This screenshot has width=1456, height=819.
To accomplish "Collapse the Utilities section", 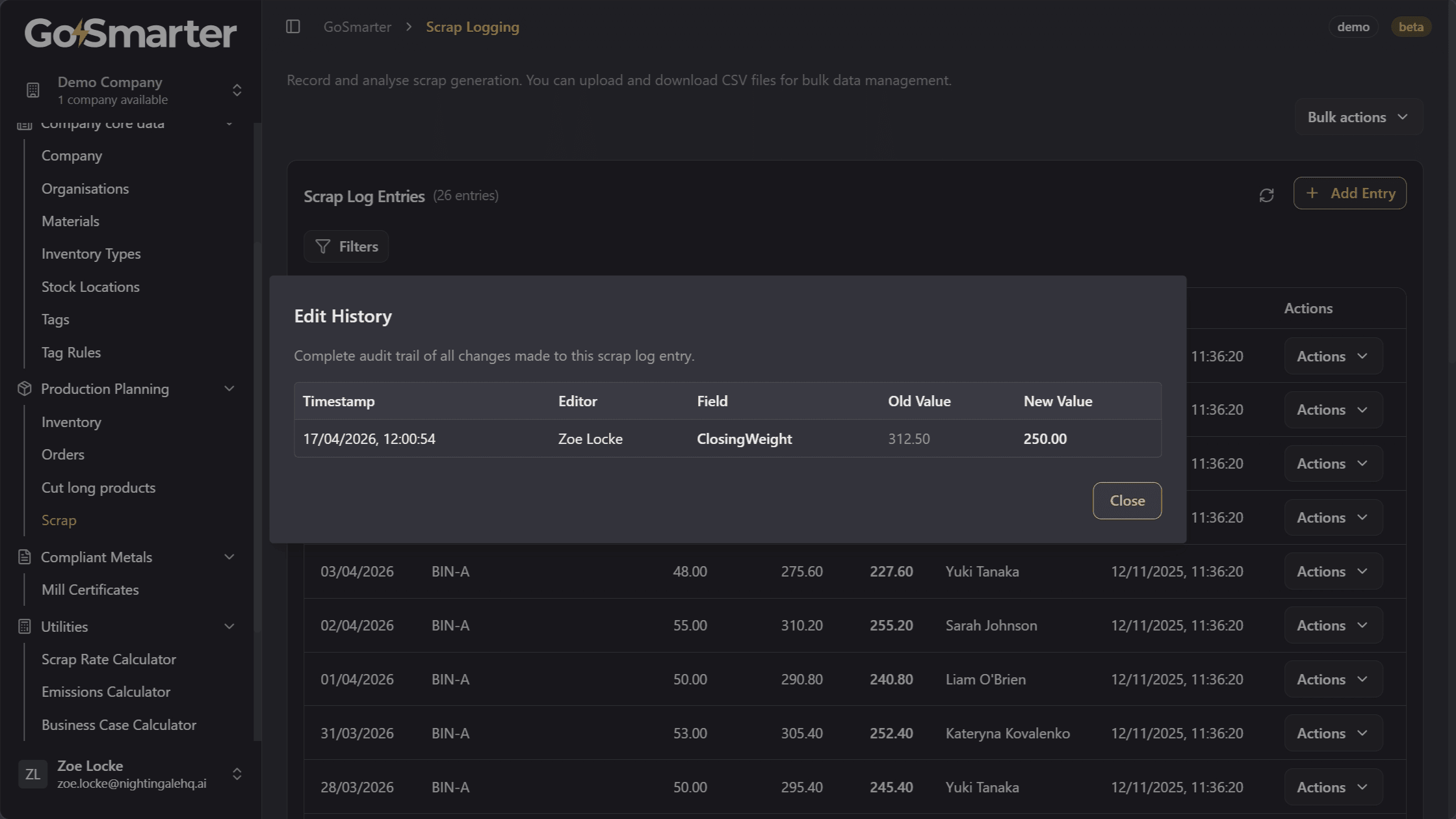I will [x=229, y=626].
